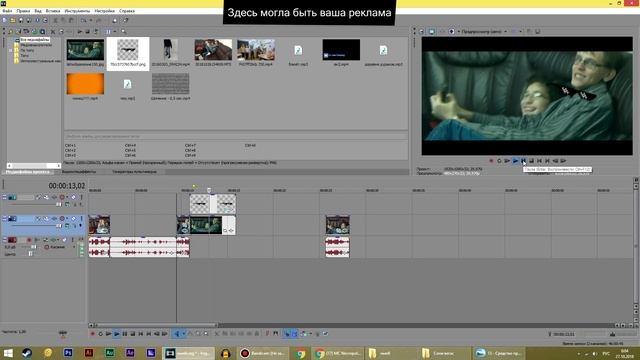The image size is (640, 360).
Task: Select the Тэги folder in media tree
Action: pyautogui.click(x=24, y=56)
